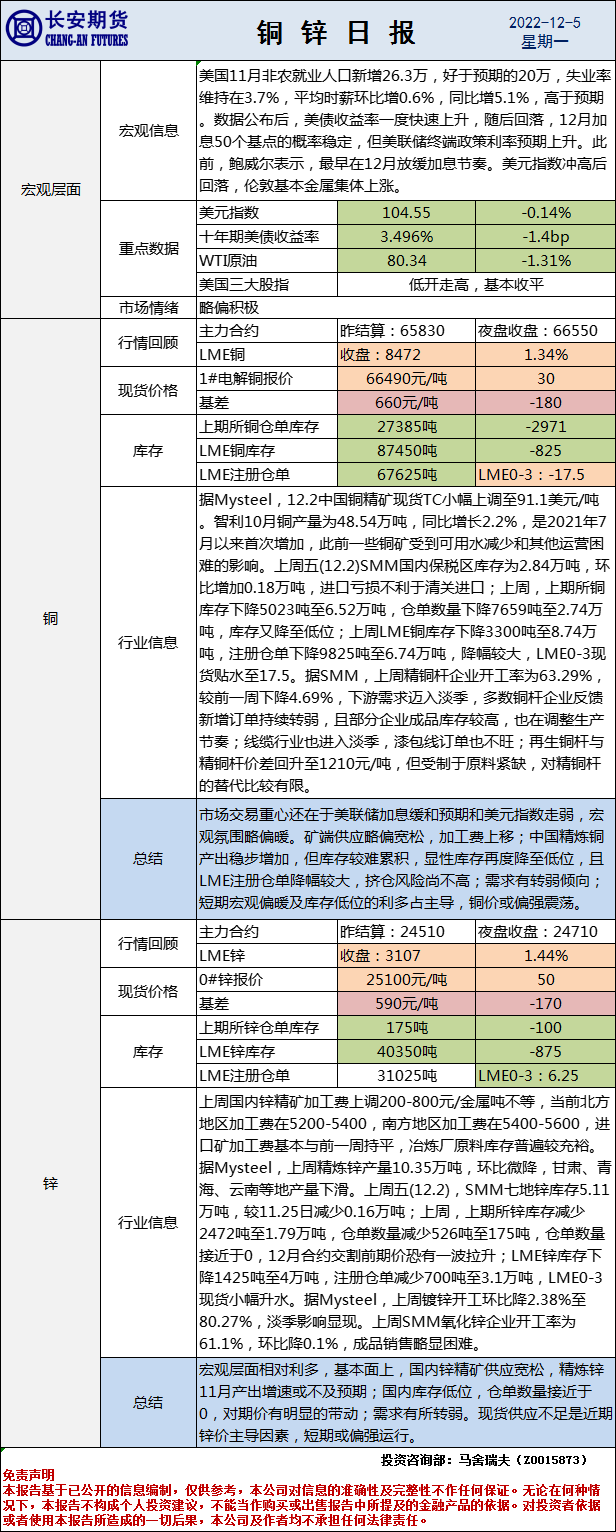Click the -875 change cell
Screen dimensions: 616x1532
(x=545, y=1051)
